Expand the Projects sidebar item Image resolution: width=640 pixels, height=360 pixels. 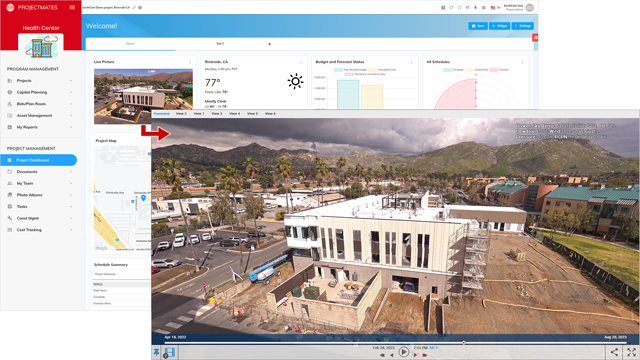pyautogui.click(x=40, y=81)
